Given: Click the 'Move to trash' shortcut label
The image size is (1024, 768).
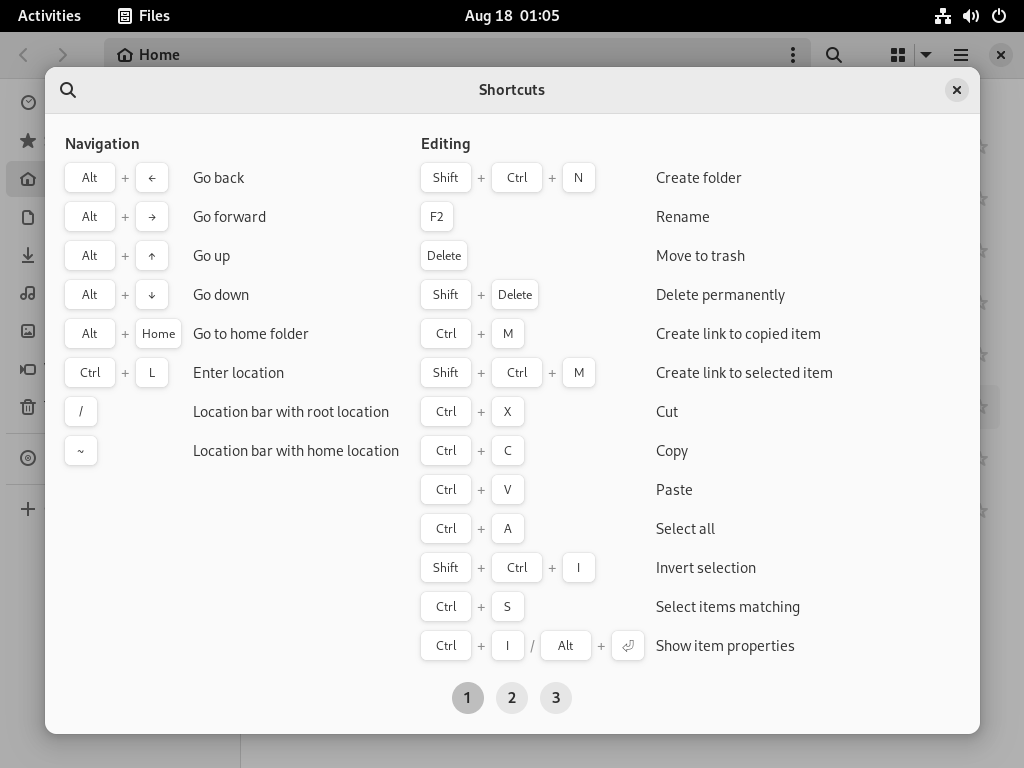Looking at the screenshot, I should [700, 256].
